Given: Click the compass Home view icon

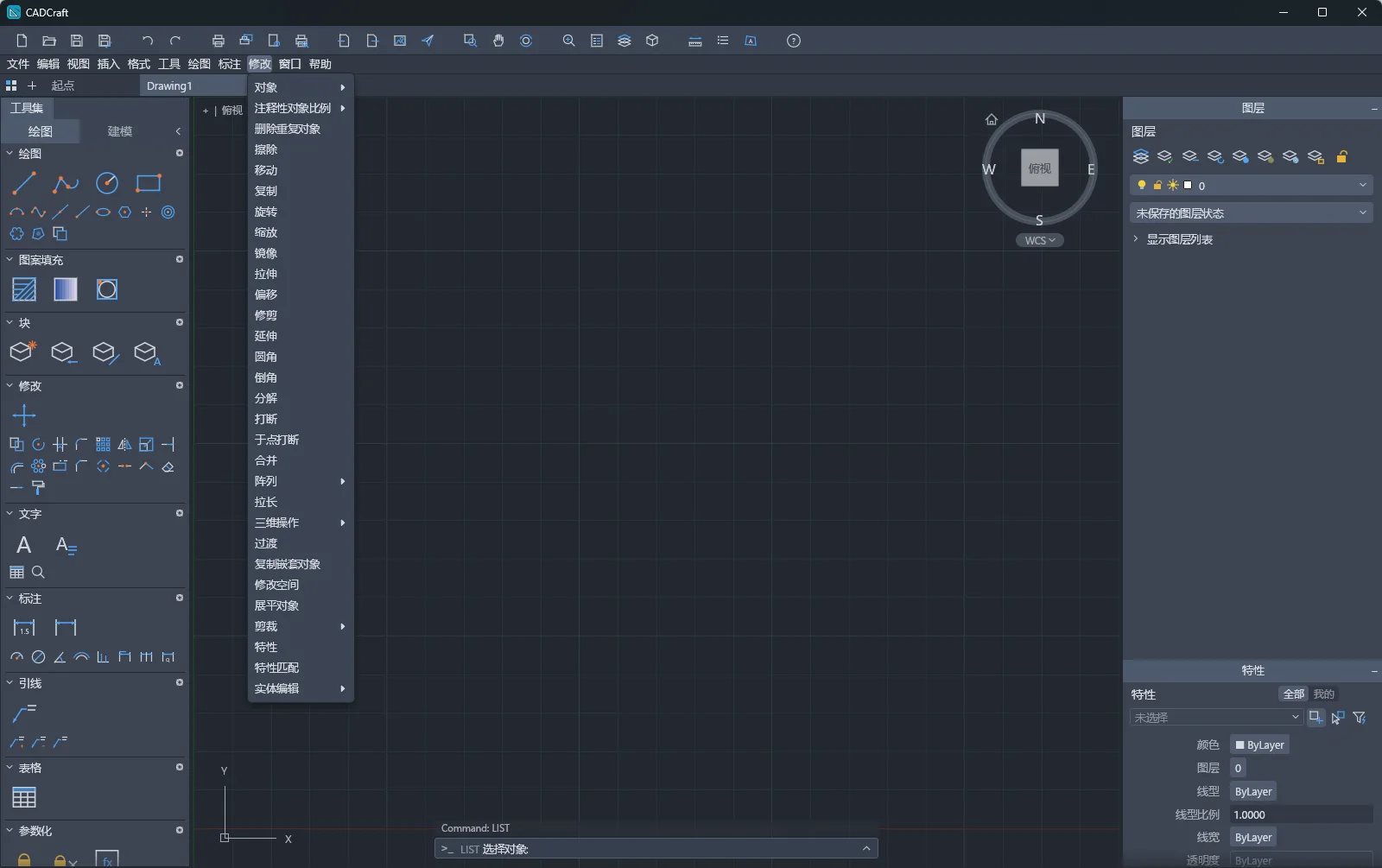Looking at the screenshot, I should [x=992, y=119].
